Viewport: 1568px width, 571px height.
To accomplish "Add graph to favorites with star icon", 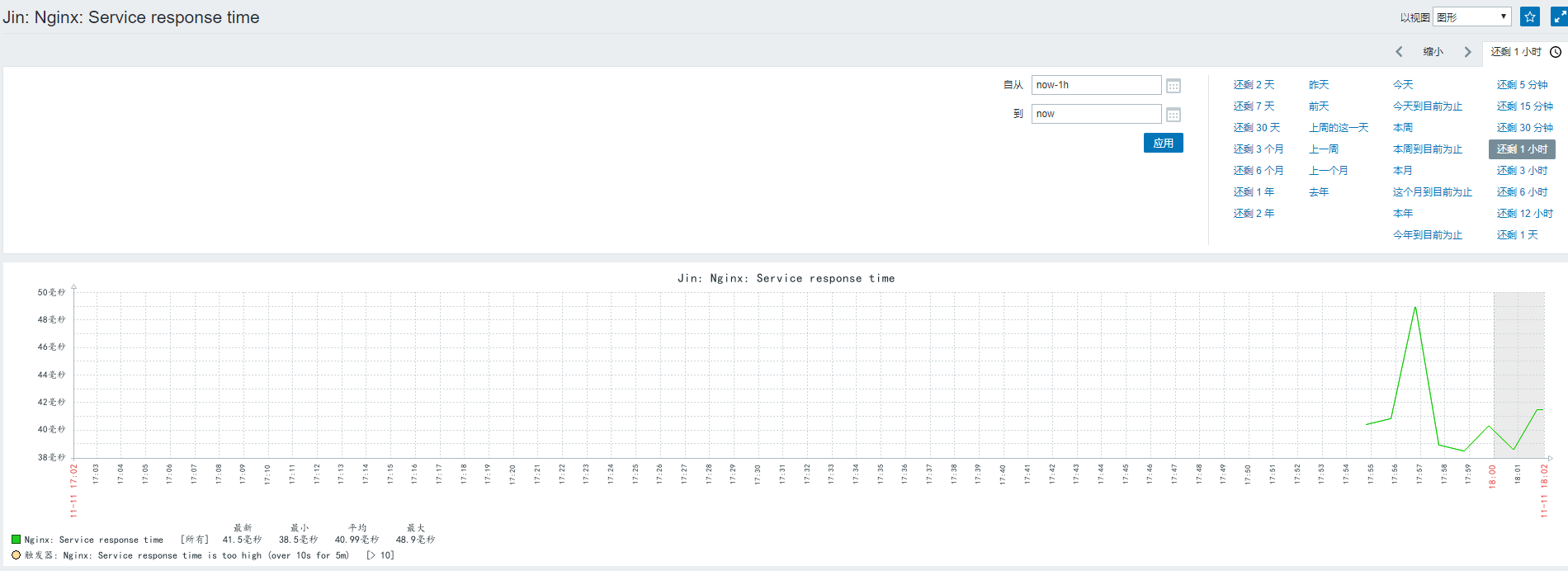I will pyautogui.click(x=1529, y=17).
